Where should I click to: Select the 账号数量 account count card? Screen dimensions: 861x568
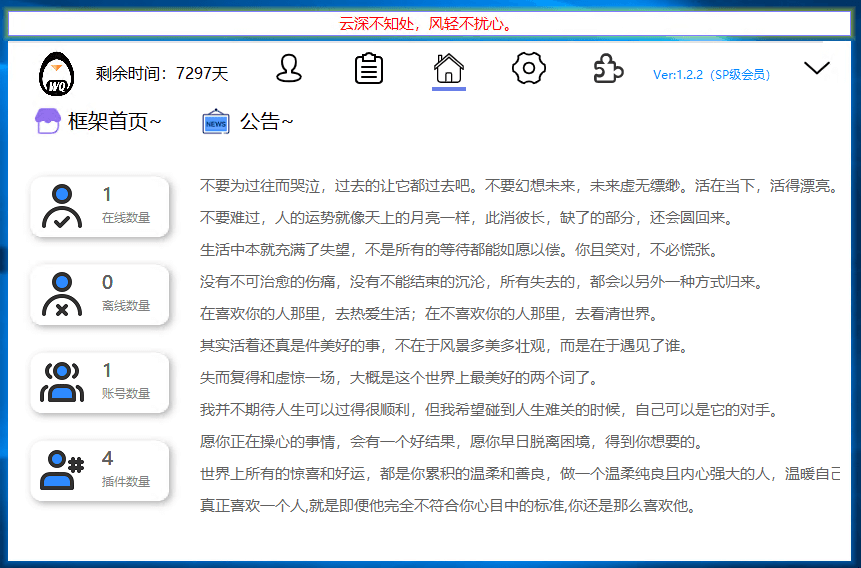pyautogui.click(x=100, y=383)
